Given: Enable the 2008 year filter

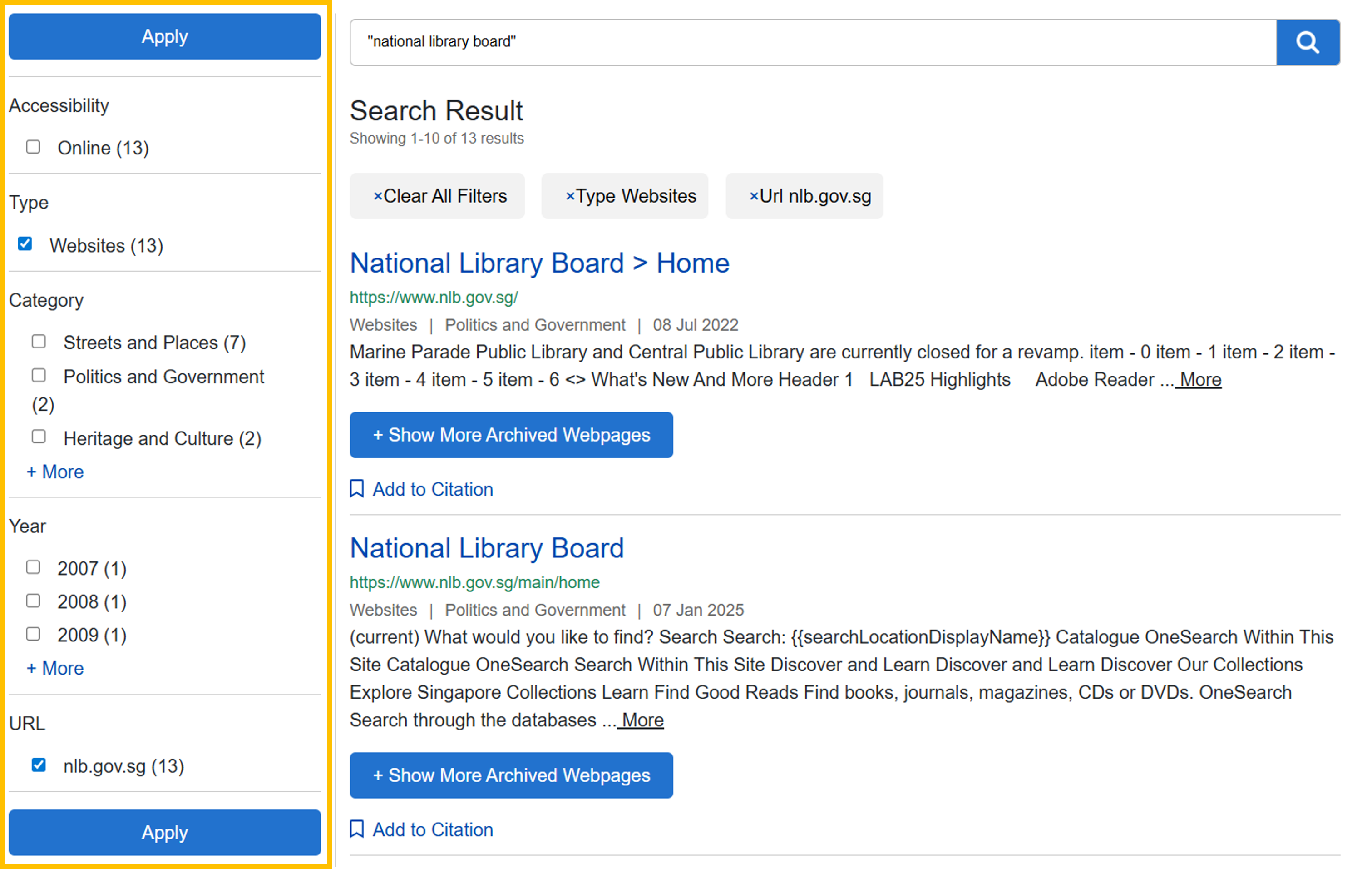Looking at the screenshot, I should tap(34, 601).
